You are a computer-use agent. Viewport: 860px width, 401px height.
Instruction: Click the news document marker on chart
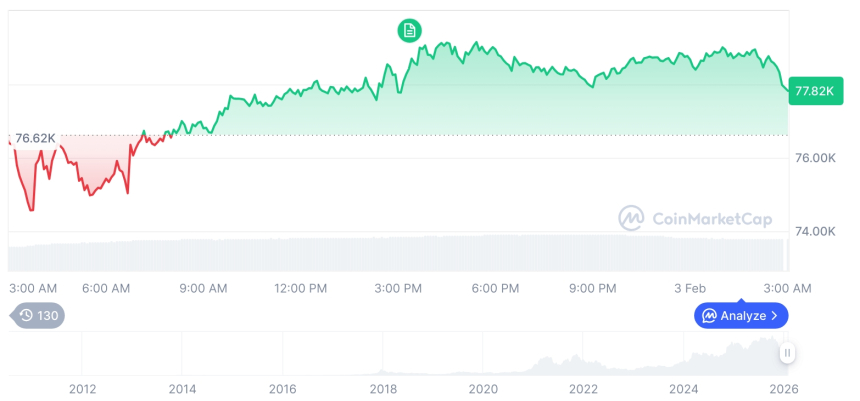(409, 31)
